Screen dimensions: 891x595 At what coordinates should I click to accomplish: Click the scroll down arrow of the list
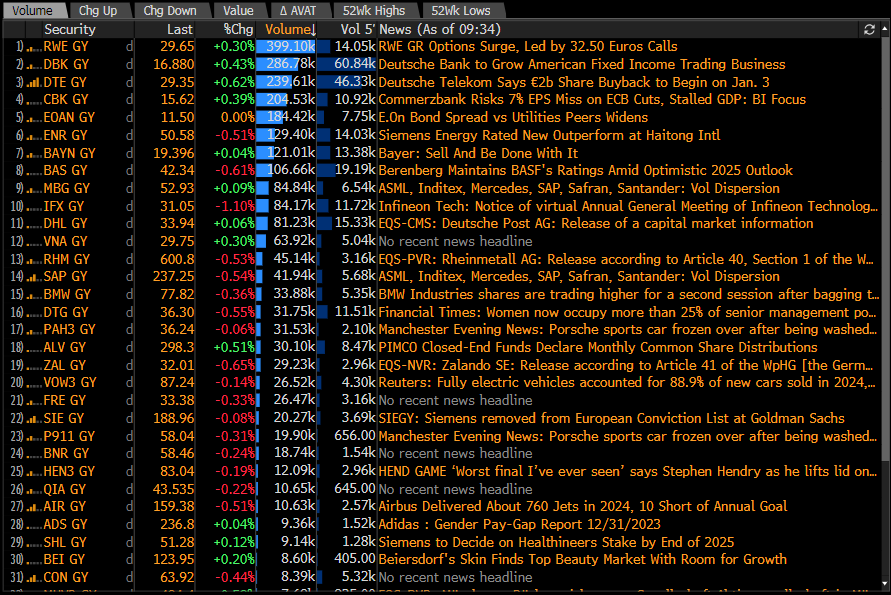click(x=885, y=584)
